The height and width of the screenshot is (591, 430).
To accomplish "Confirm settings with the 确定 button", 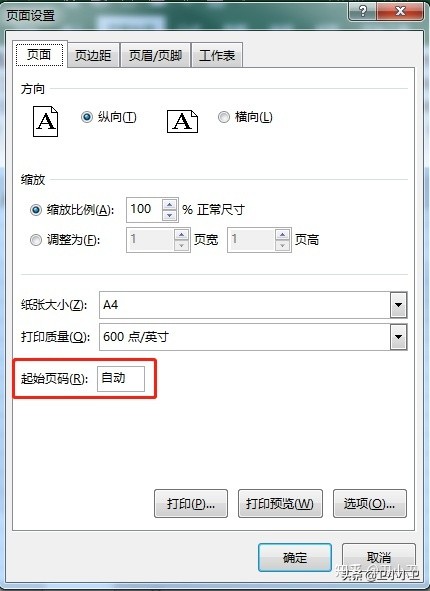I will (x=295, y=557).
